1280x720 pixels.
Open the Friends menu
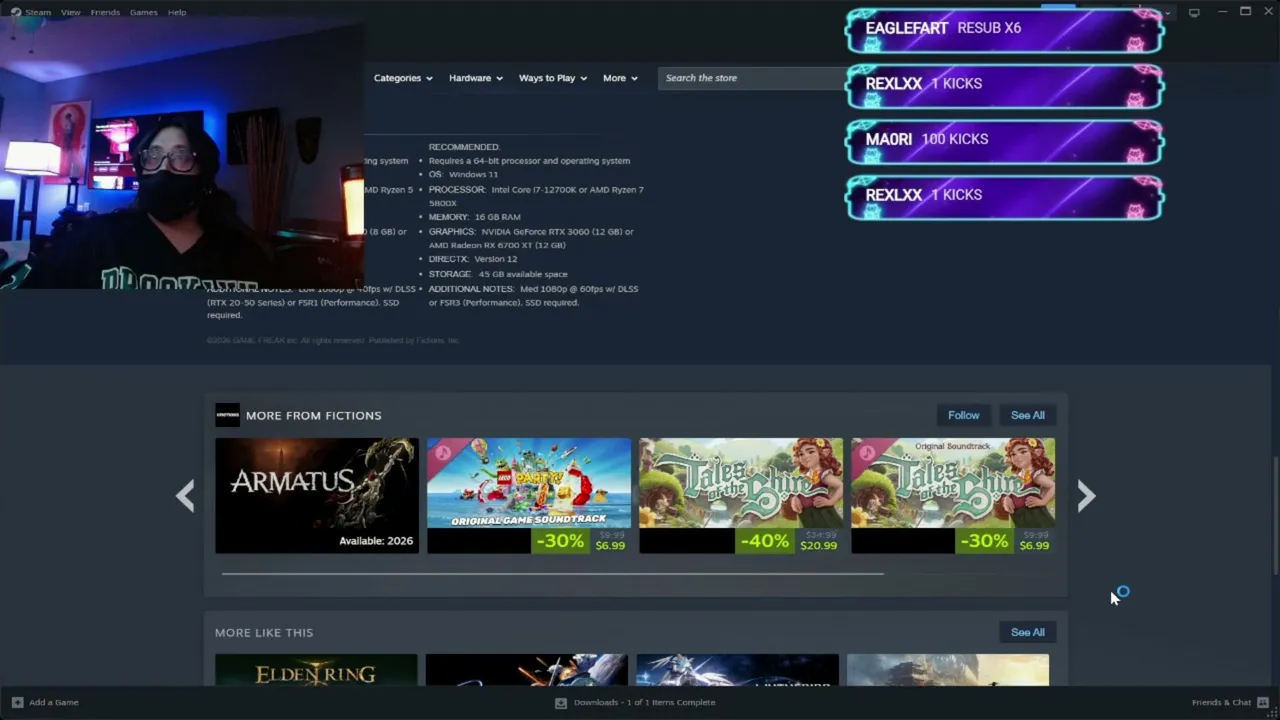point(105,12)
